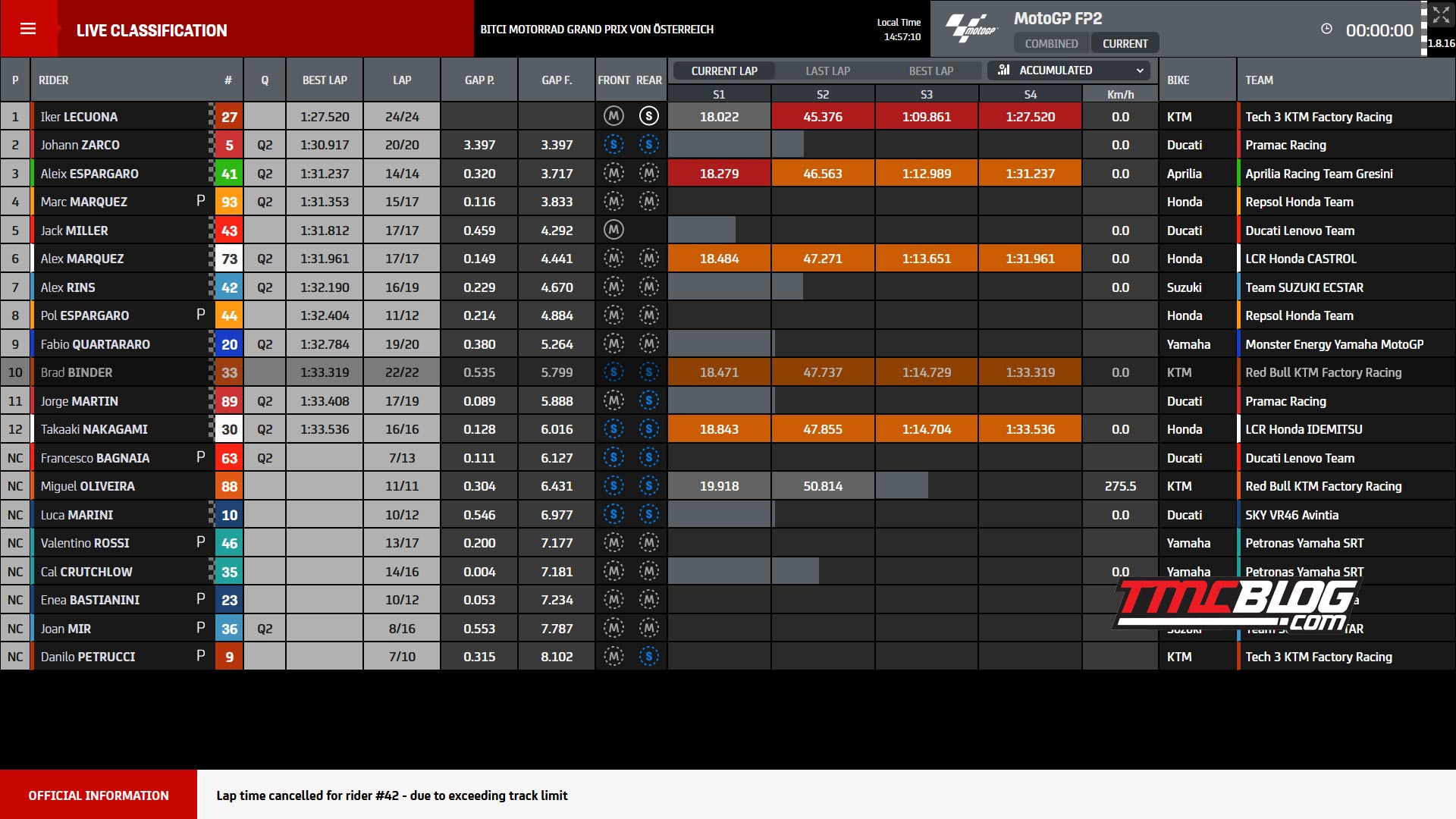Select the BEST LAP sector tab
The height and width of the screenshot is (819, 1456).
pos(931,71)
